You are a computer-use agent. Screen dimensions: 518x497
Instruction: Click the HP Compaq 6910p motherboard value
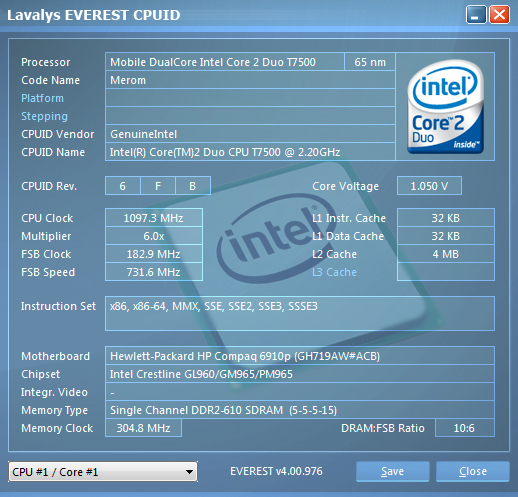click(300, 356)
